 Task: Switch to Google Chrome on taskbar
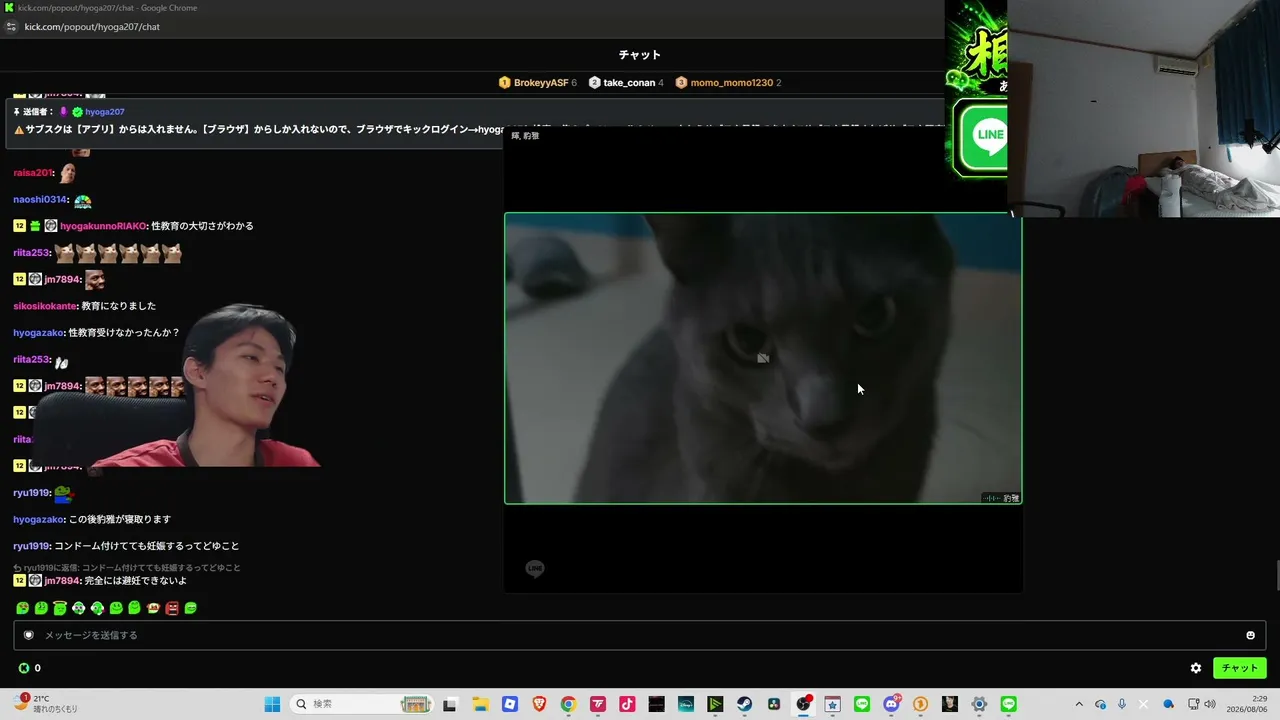(x=568, y=704)
